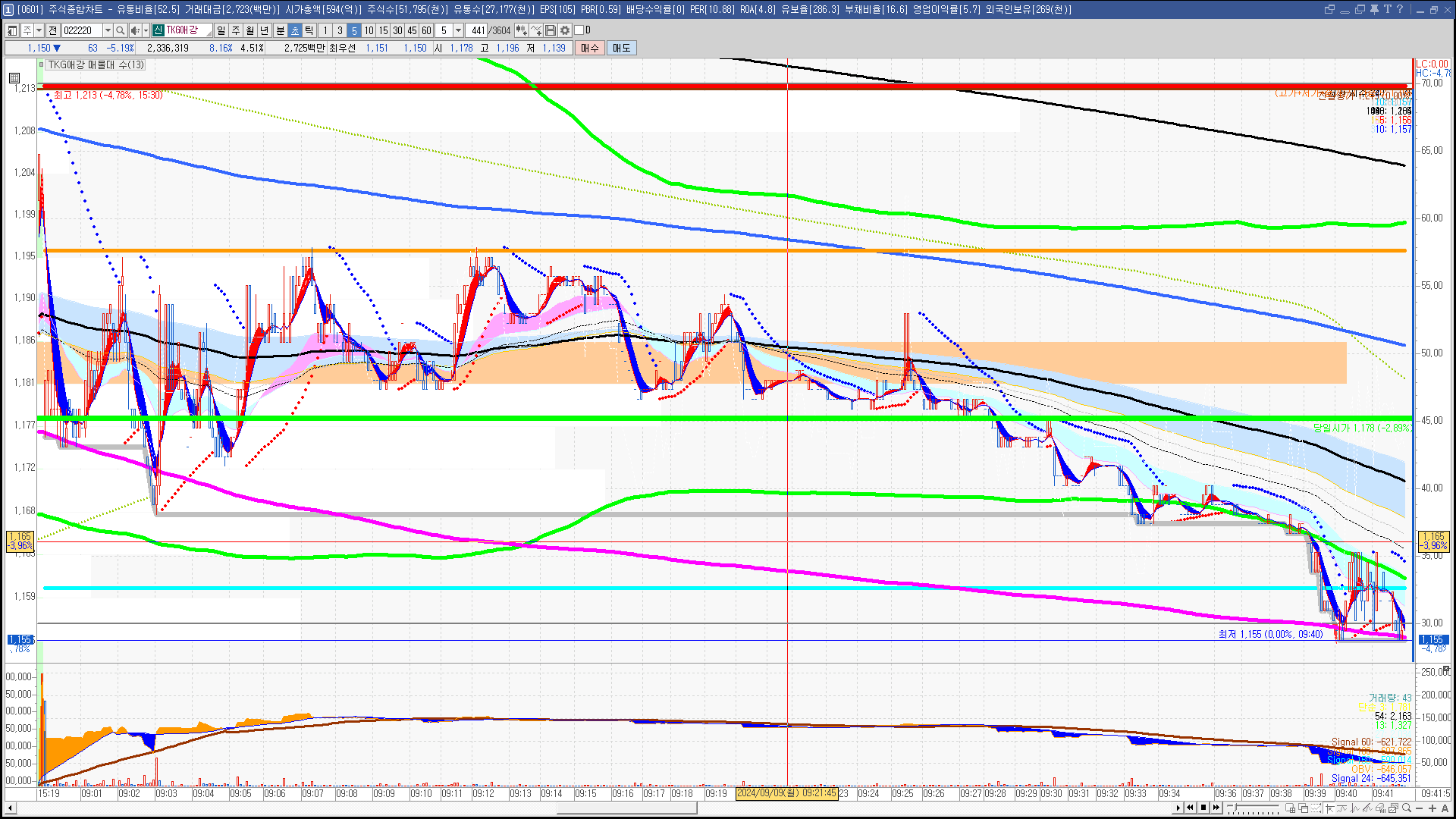Select the 일 (daily) period toggle
1456x819 pixels.
(221, 30)
